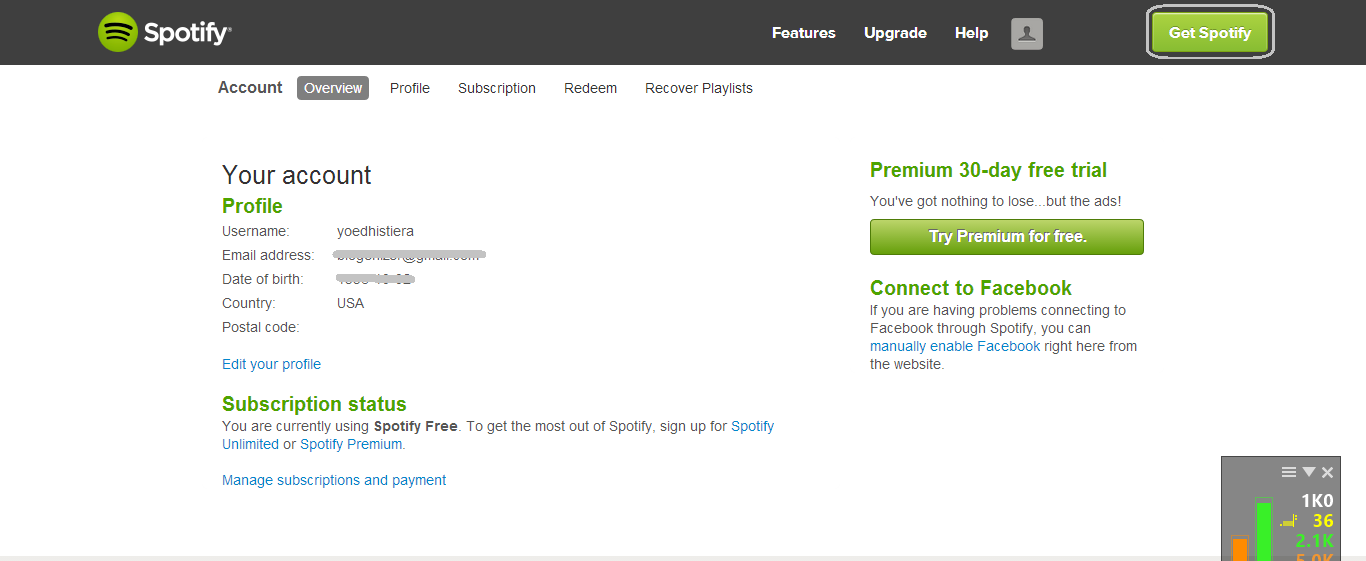The image size is (1366, 561).
Task: Open the speed widget hamburger menu
Action: [1289, 472]
